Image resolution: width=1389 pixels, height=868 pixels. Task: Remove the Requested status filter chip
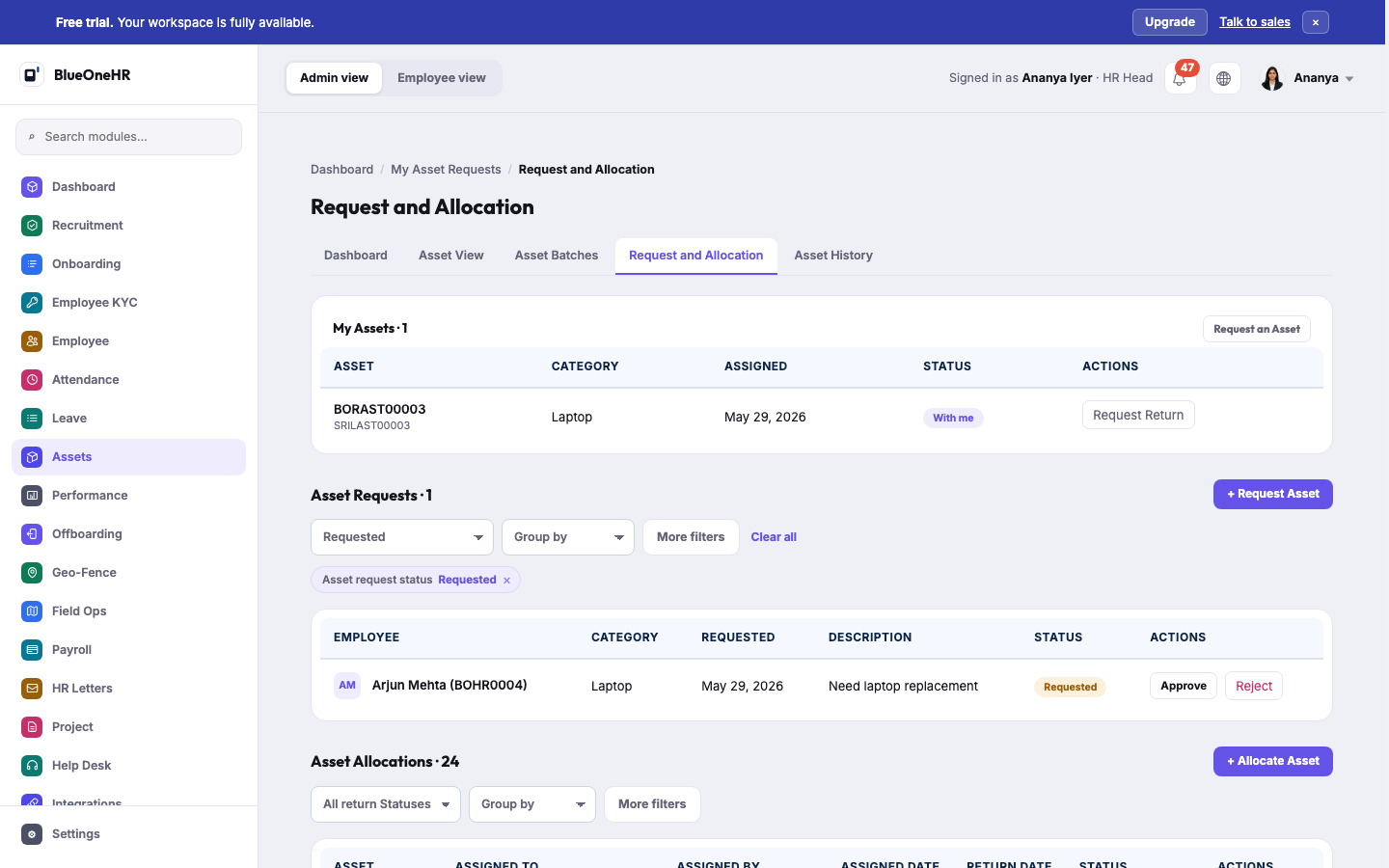[506, 581]
